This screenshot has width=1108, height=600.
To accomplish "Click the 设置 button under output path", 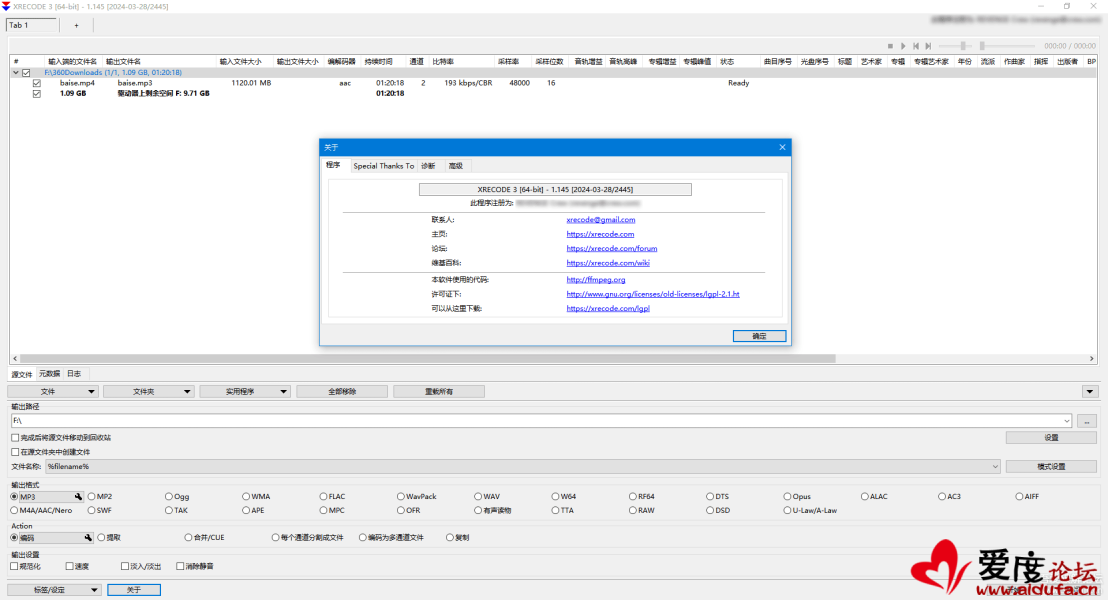I will (x=1051, y=438).
